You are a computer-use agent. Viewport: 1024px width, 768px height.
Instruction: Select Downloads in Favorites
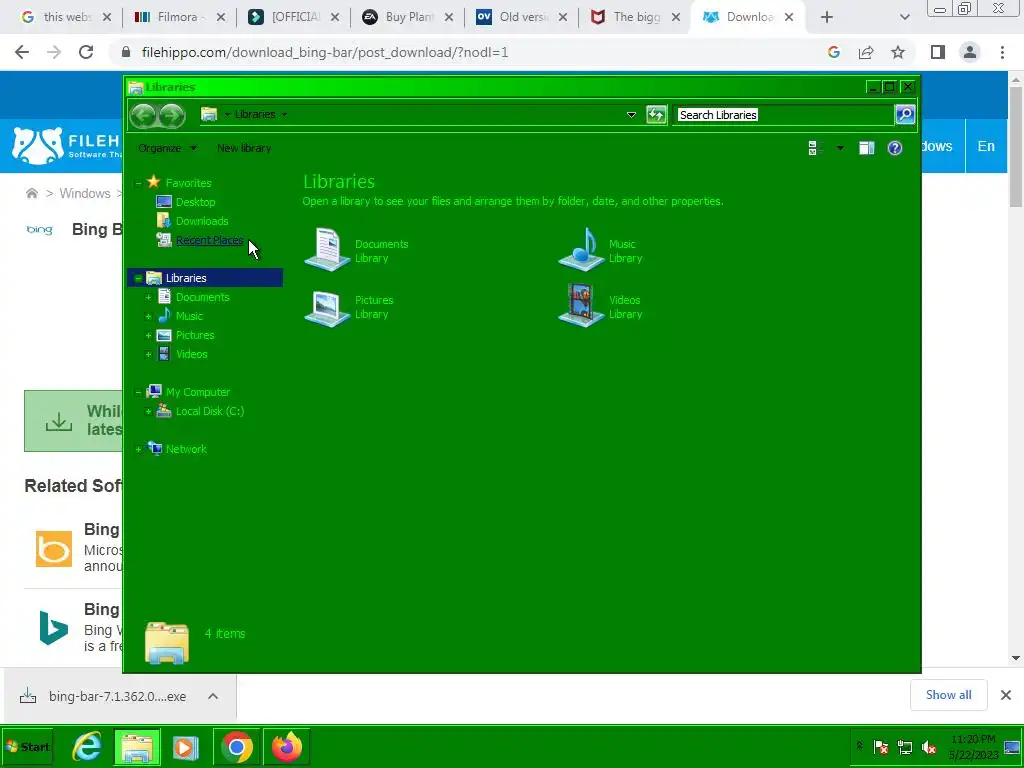tap(202, 221)
